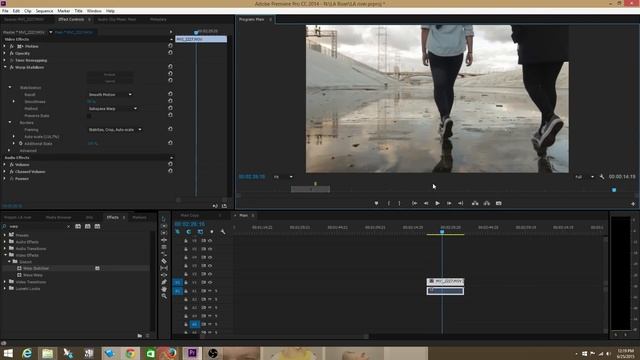Expand the Presets folder in Effects

pos(5,235)
